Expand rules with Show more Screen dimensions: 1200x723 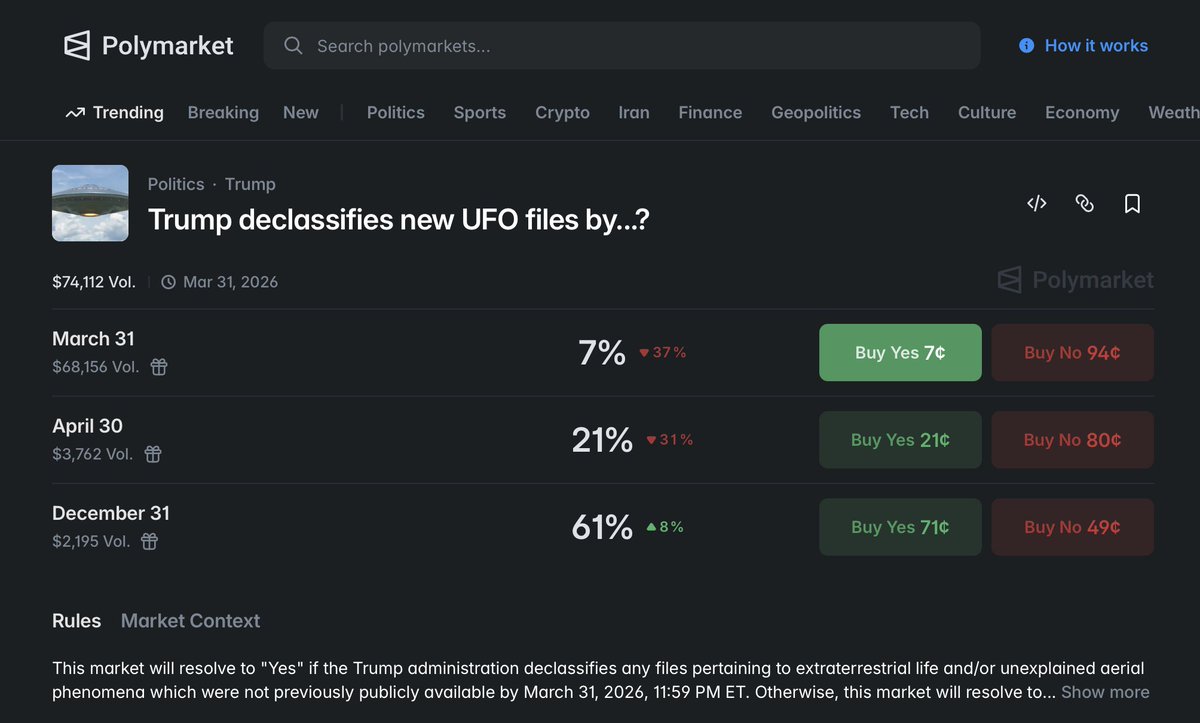(1105, 692)
